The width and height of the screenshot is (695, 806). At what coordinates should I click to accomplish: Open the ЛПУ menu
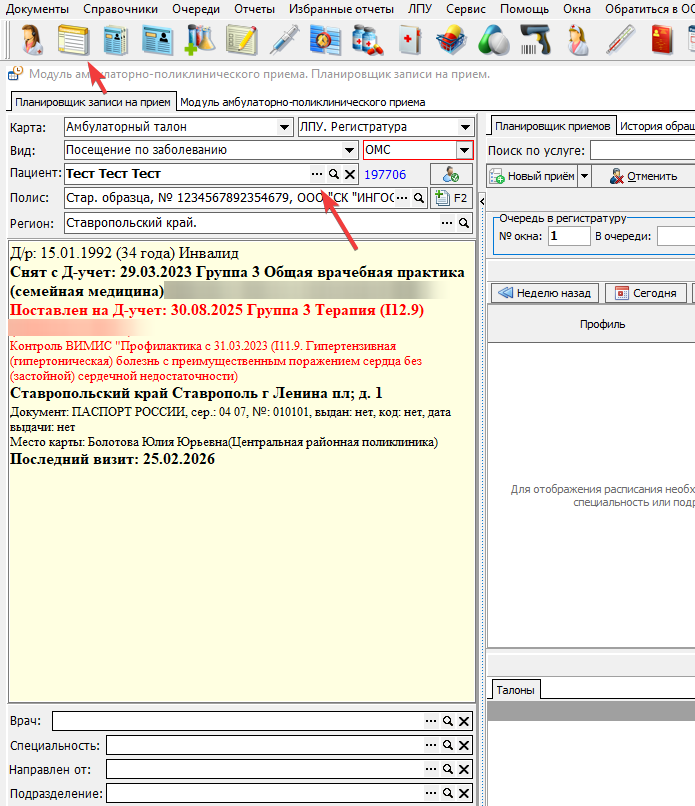coord(420,9)
